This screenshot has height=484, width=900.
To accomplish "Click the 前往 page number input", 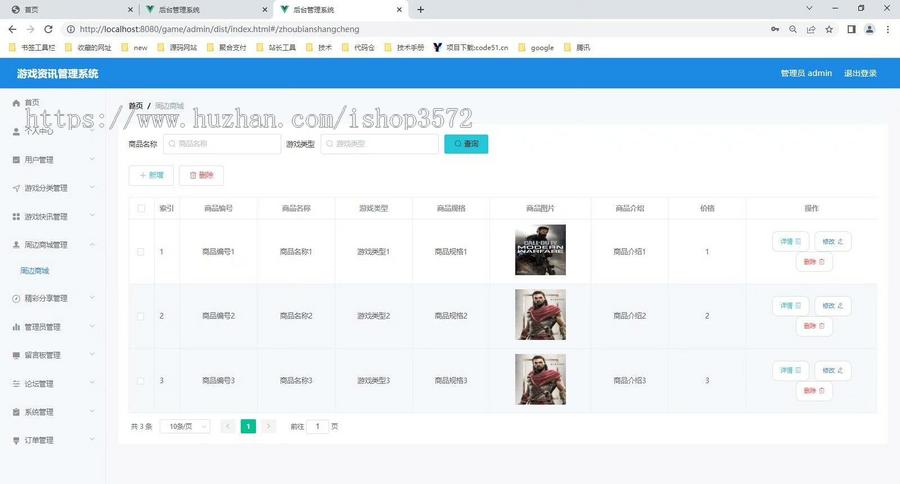I will pos(317,427).
